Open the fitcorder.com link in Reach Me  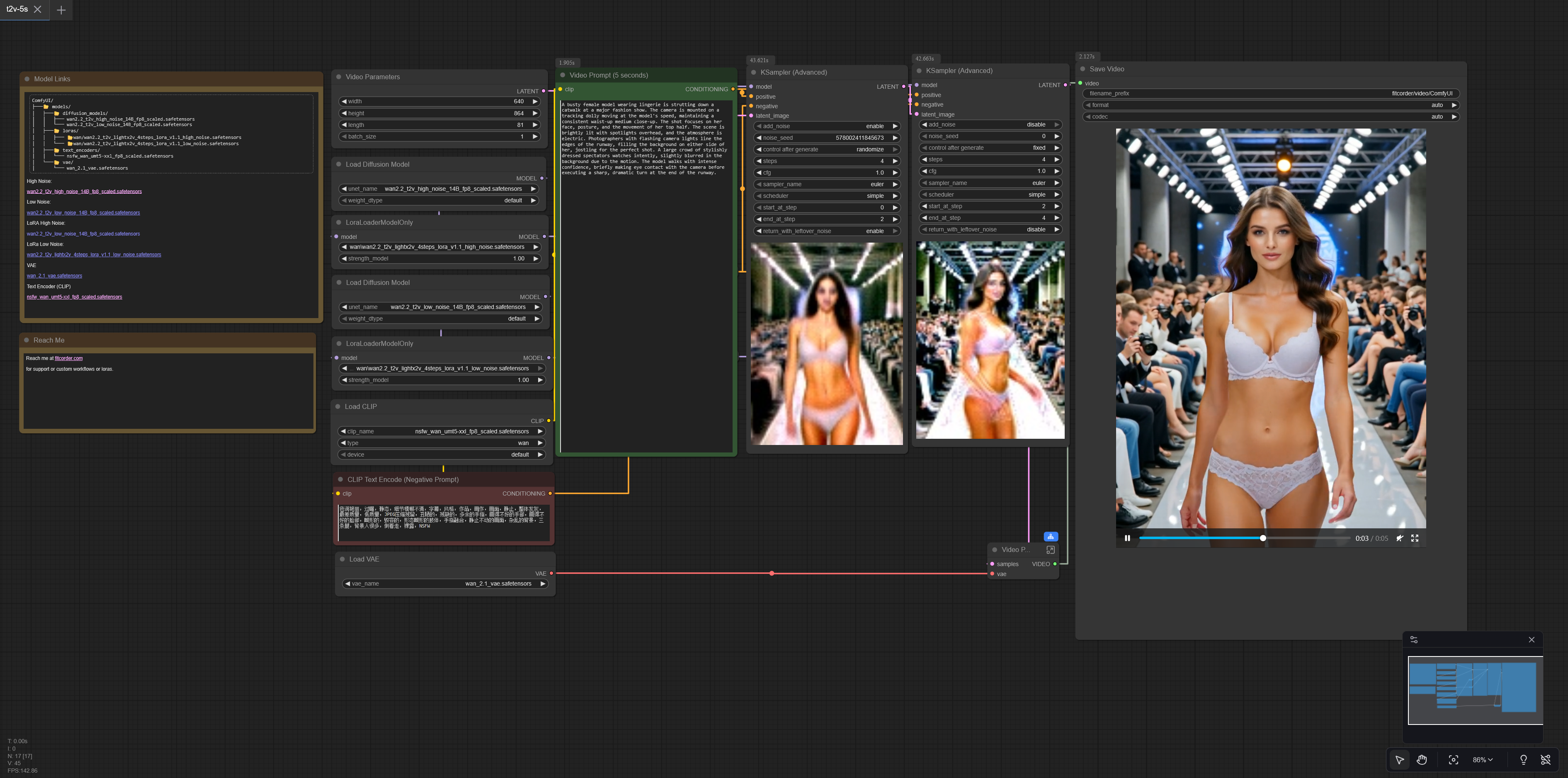(69, 359)
